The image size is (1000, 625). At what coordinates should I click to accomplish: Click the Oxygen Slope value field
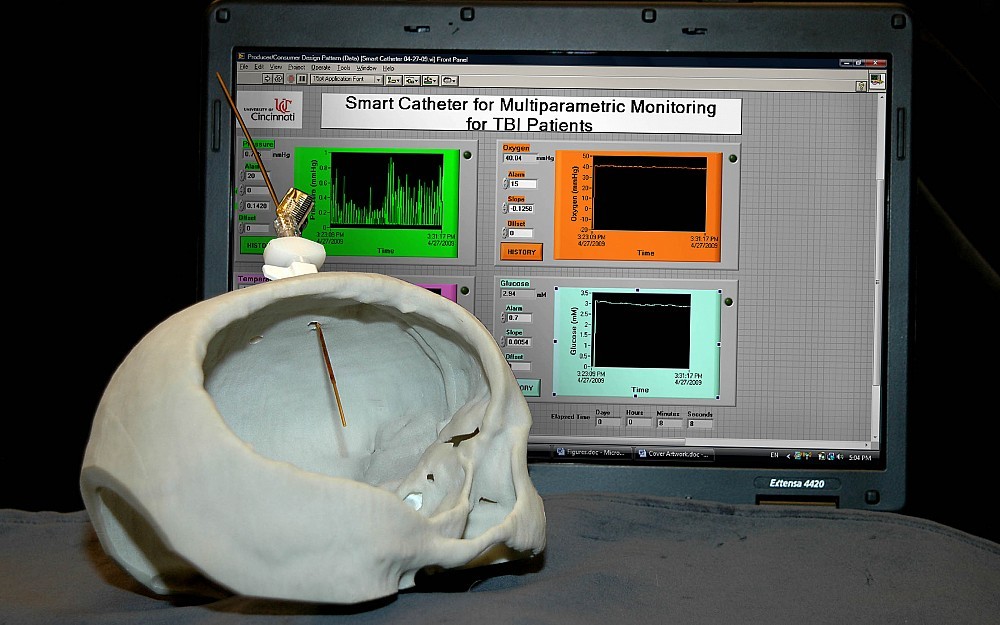(x=521, y=209)
